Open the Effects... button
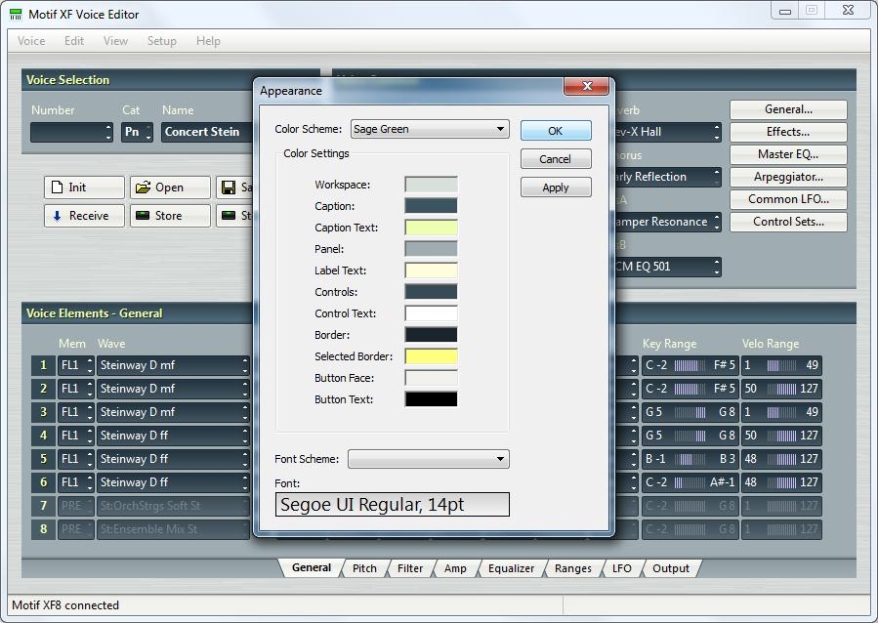The width and height of the screenshot is (878, 623). point(788,132)
